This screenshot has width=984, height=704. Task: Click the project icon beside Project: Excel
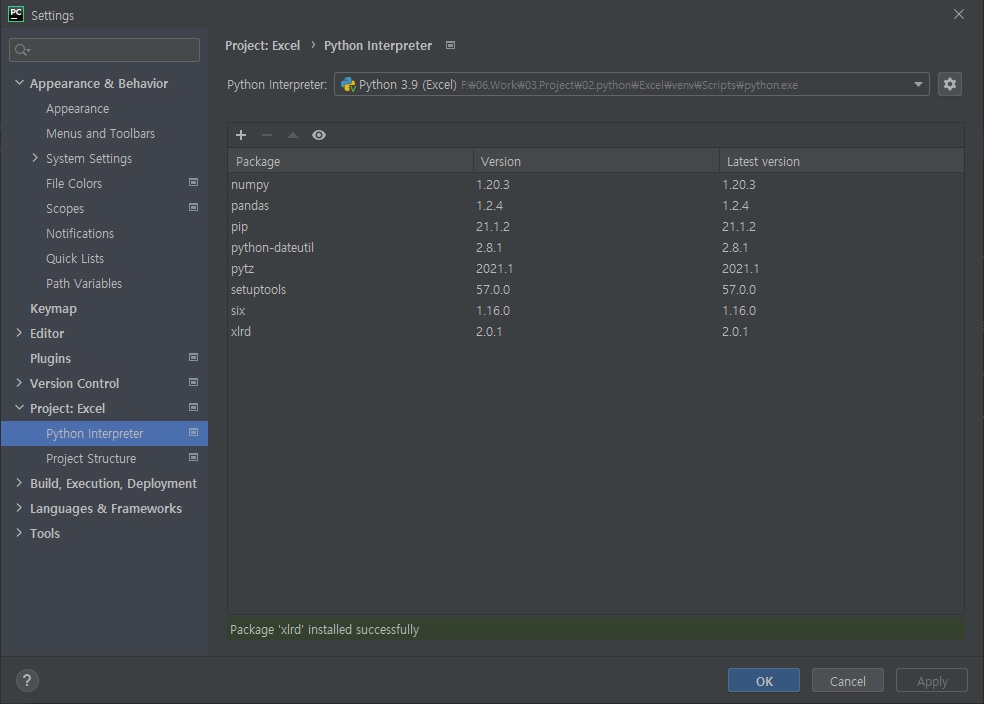pyautogui.click(x=193, y=408)
